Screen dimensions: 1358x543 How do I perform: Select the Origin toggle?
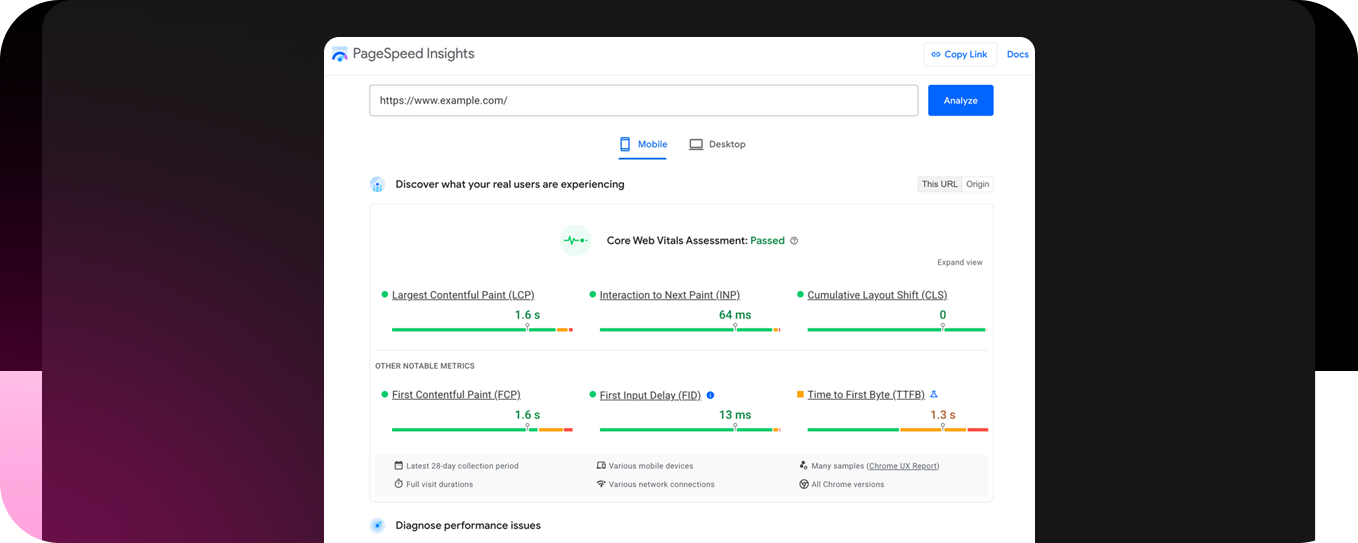977,184
